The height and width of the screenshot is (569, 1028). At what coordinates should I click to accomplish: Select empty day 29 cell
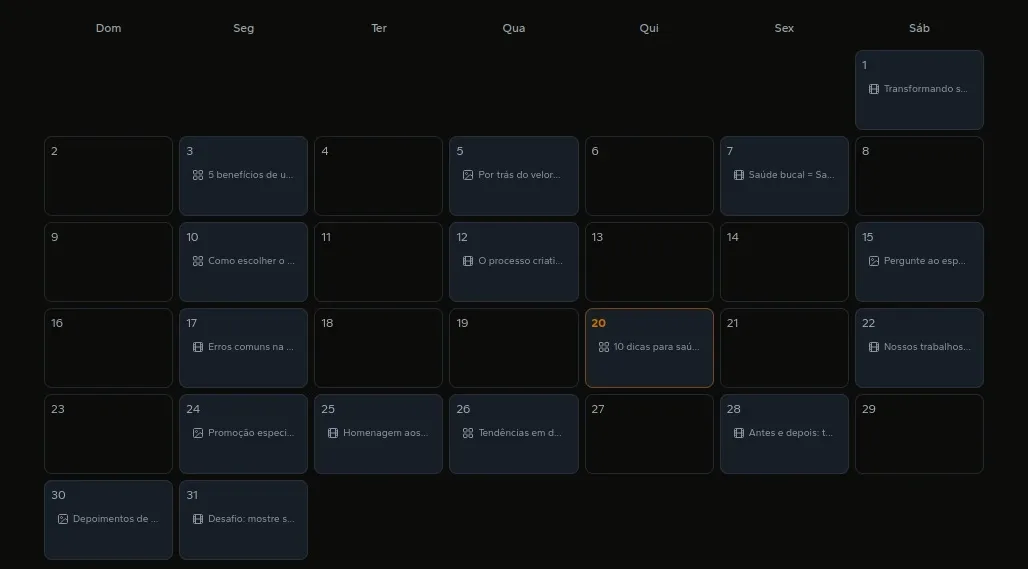tap(919, 433)
